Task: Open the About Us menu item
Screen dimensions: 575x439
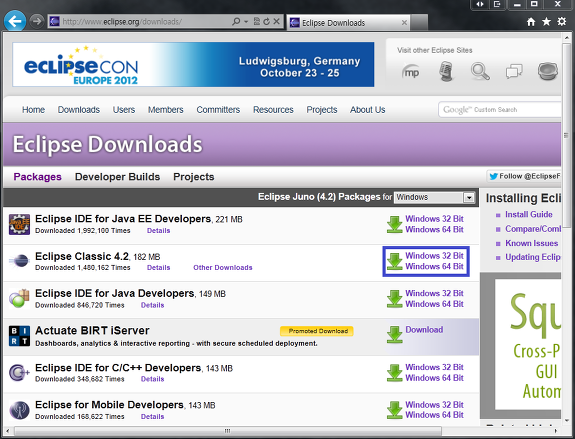Action: click(367, 110)
